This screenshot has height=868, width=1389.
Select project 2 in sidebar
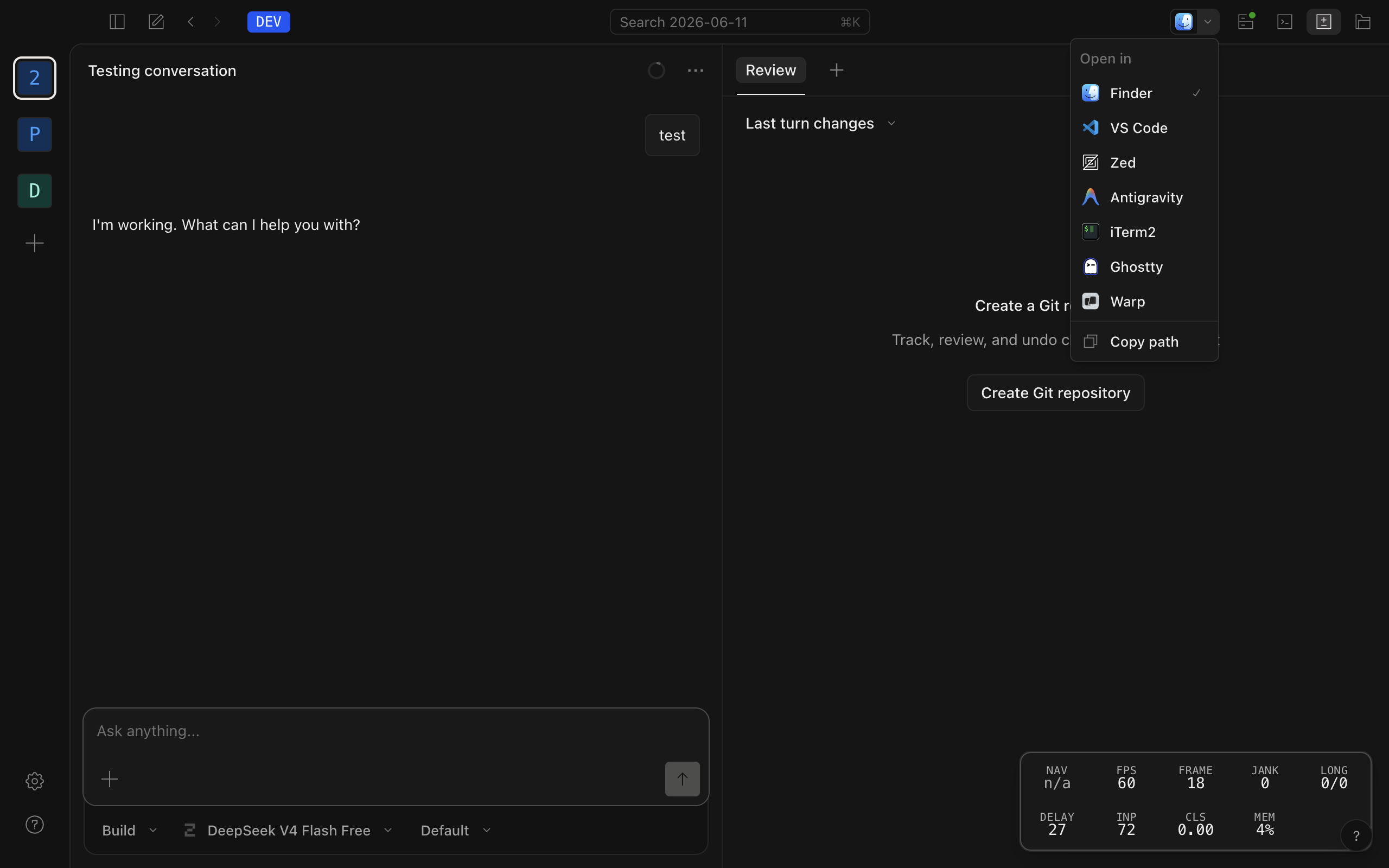coord(34,78)
